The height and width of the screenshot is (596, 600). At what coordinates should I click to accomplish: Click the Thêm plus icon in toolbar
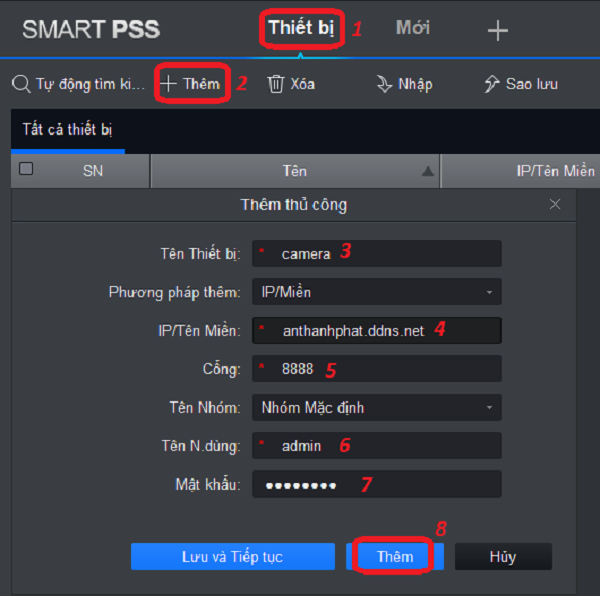tap(168, 83)
